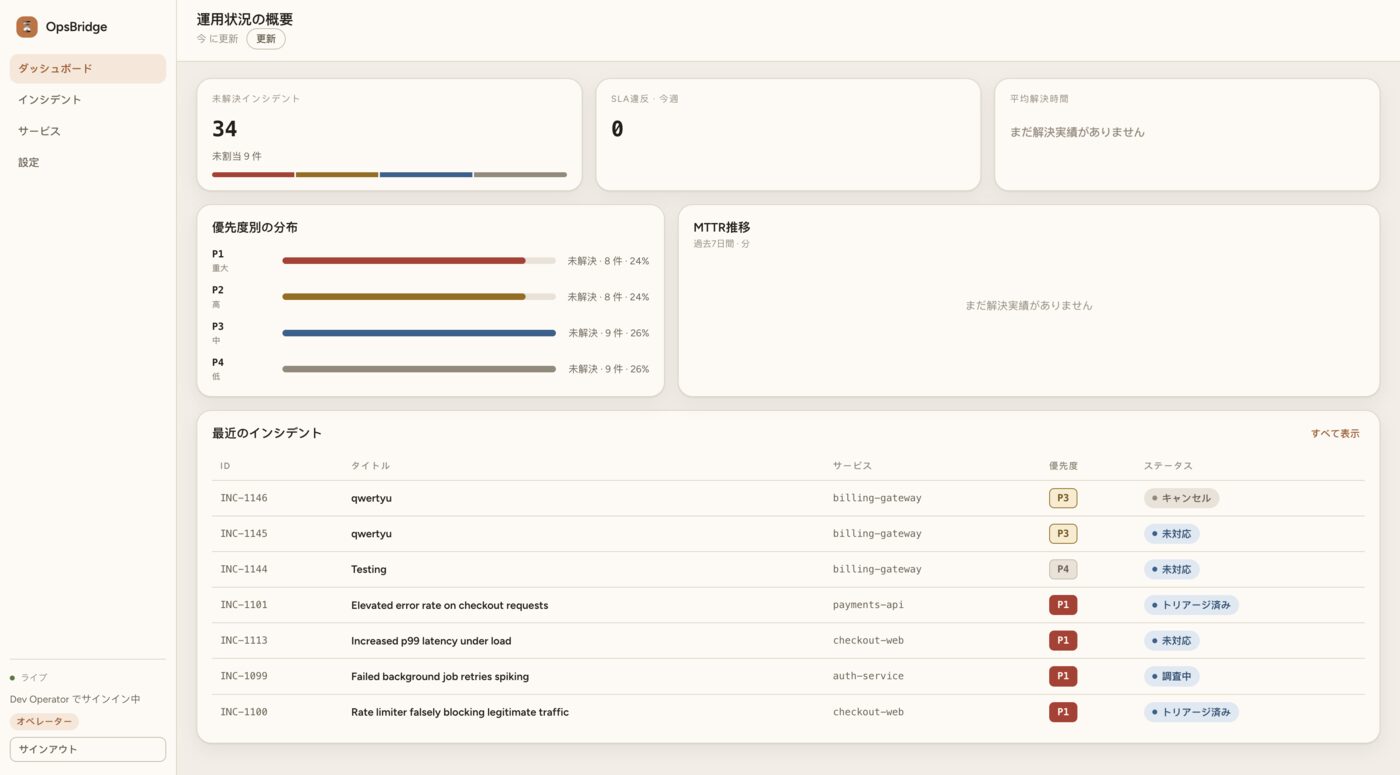Open the 設定 sidebar page
This screenshot has height=775, width=1400.
coord(88,162)
